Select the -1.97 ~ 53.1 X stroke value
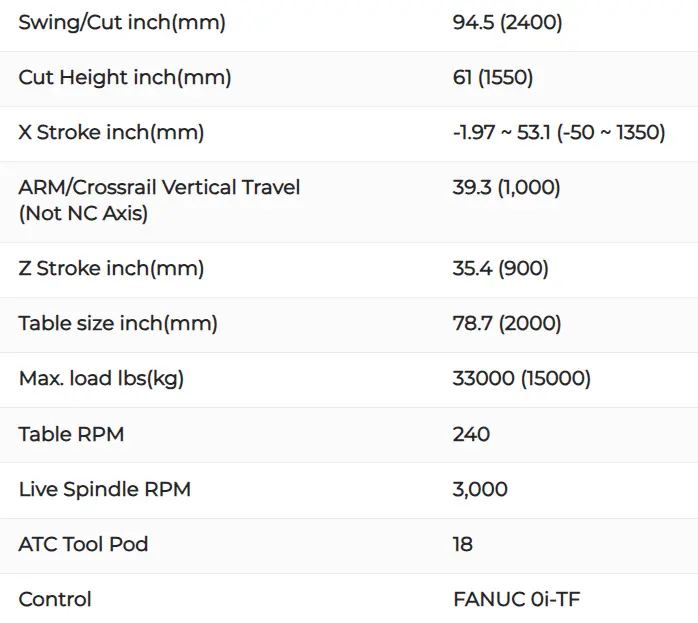The height and width of the screenshot is (623, 698). pos(559,132)
